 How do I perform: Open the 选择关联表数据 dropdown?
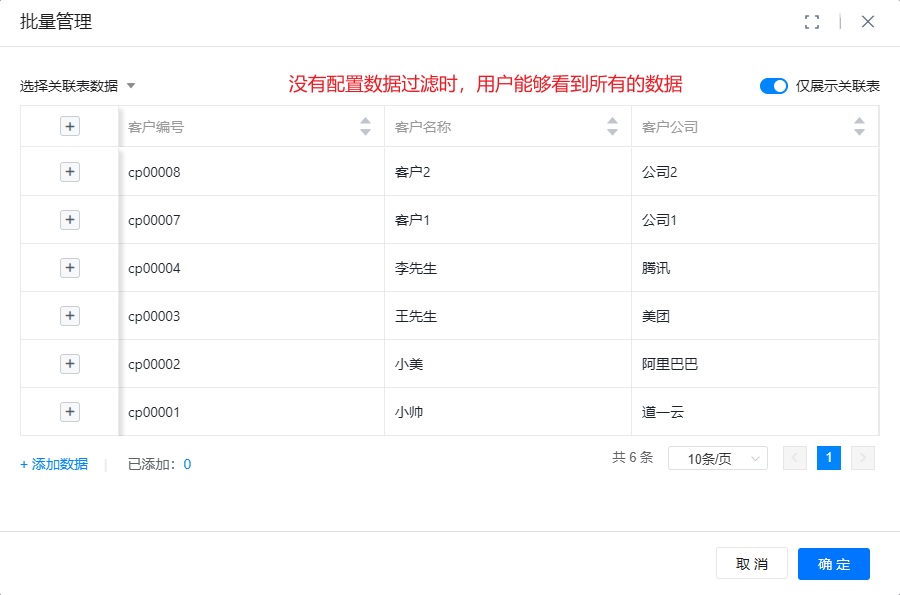[x=77, y=86]
